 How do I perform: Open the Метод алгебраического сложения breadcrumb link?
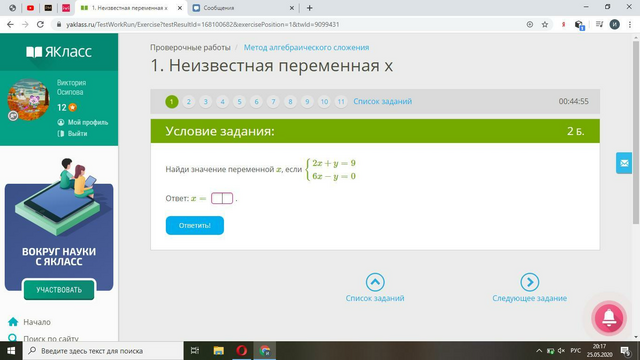306,47
